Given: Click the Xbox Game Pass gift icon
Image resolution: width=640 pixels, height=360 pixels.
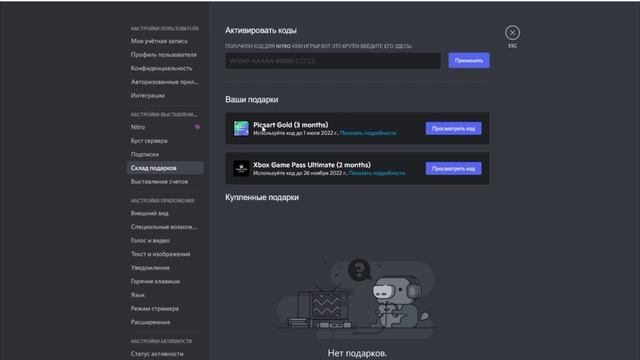Looking at the screenshot, I should [241, 168].
